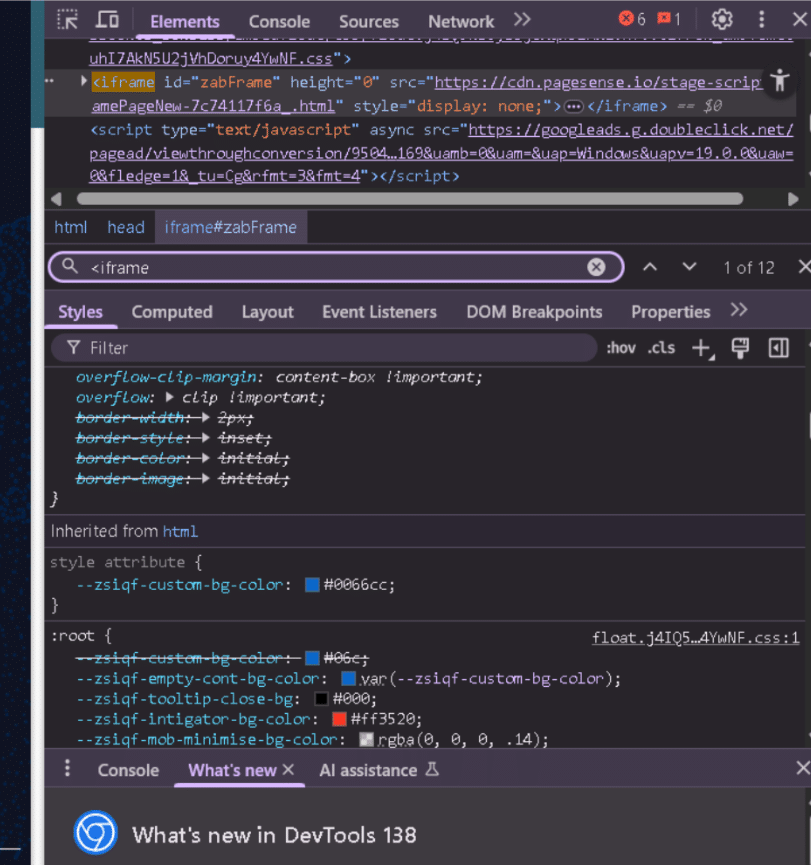The image size is (811, 865).
Task: Toggle the computed styles sidebar icon
Action: 779,348
